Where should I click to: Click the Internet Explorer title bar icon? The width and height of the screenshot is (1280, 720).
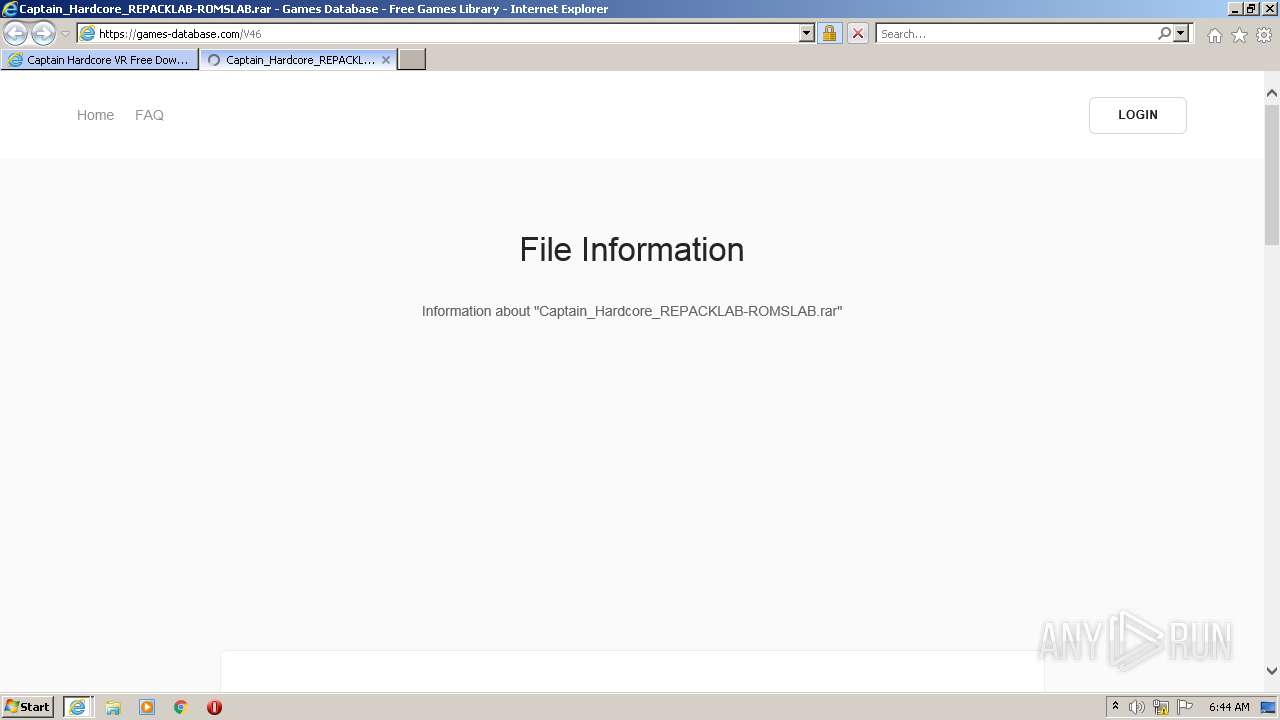9,9
